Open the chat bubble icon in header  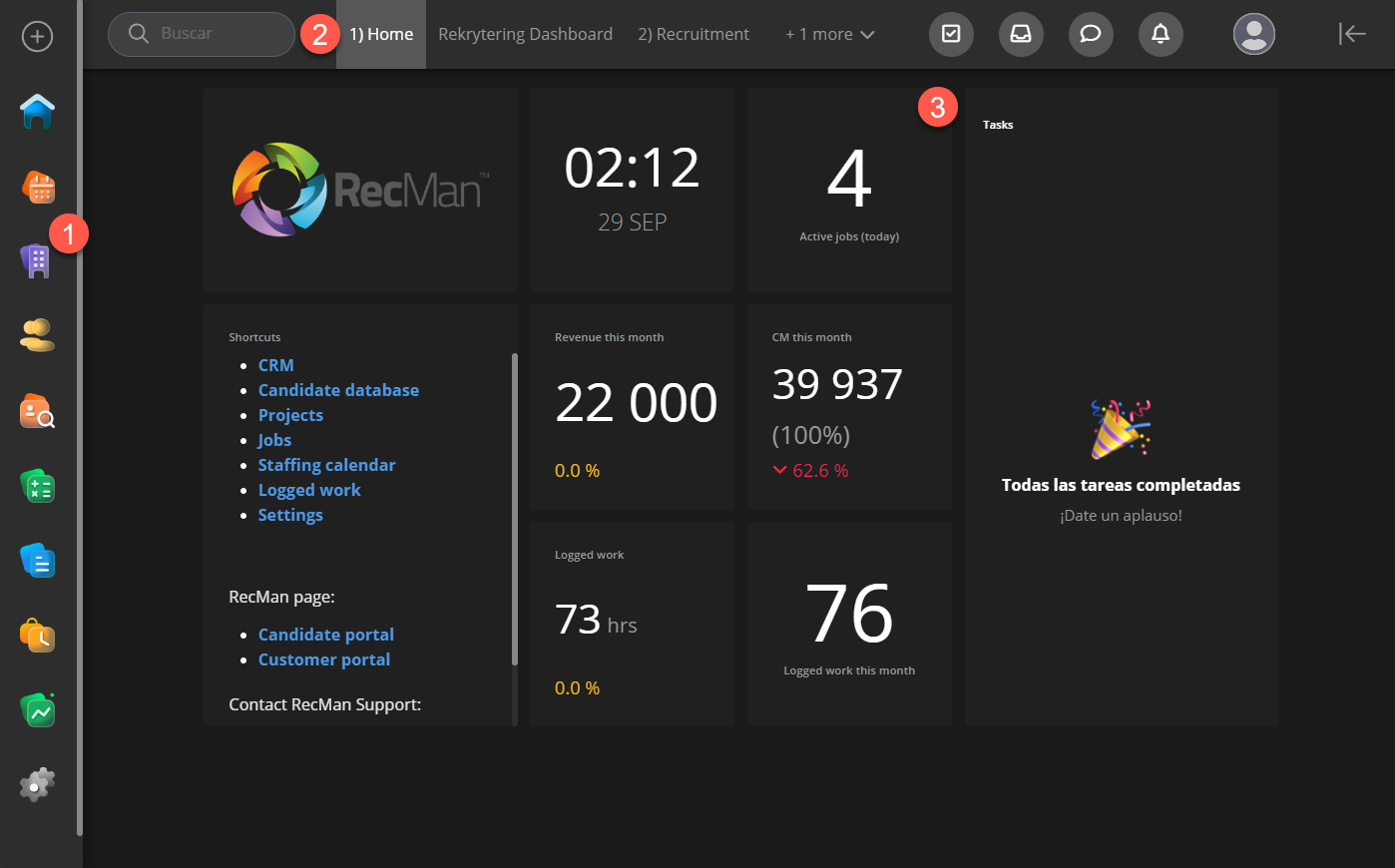point(1091,34)
